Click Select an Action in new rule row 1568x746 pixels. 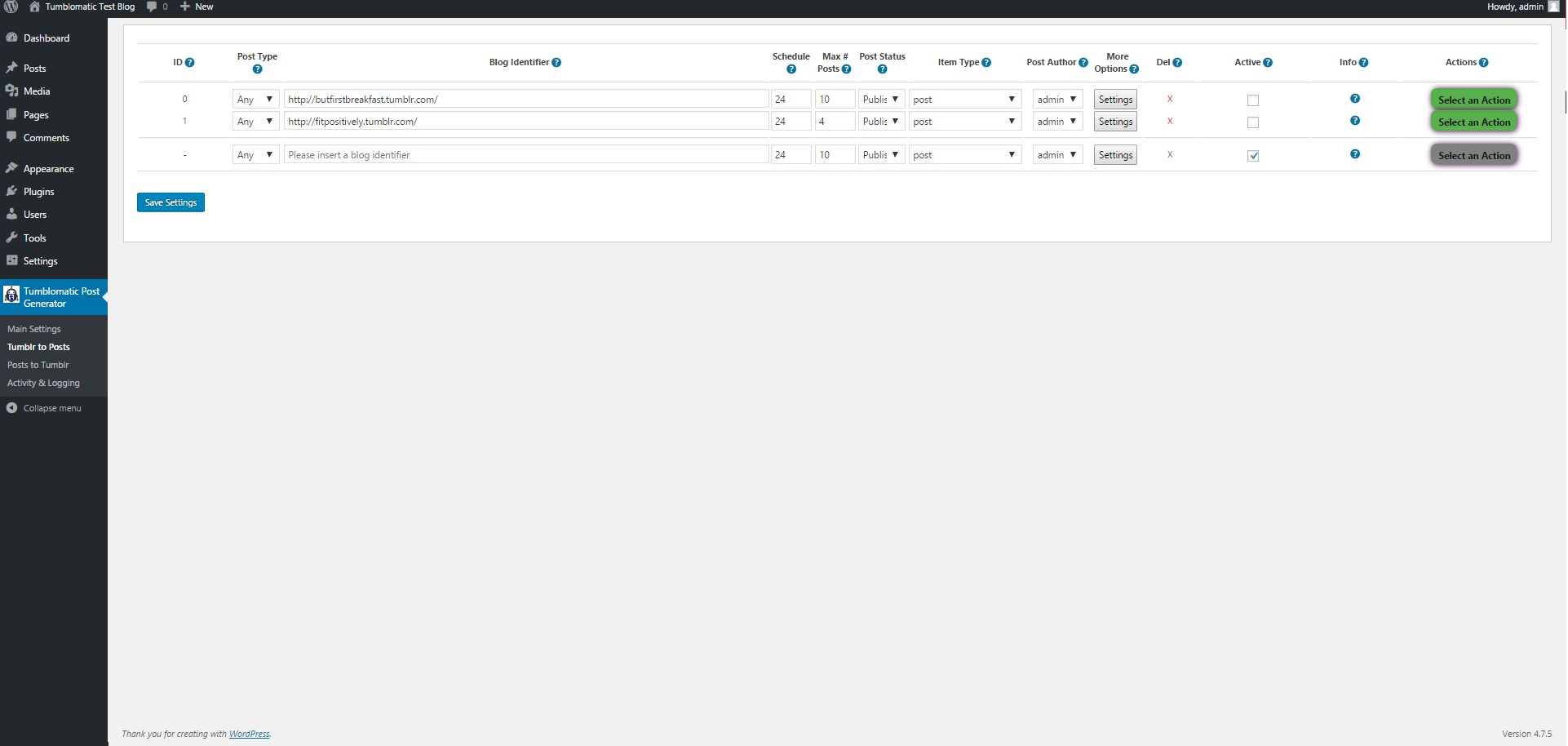[1474, 155]
